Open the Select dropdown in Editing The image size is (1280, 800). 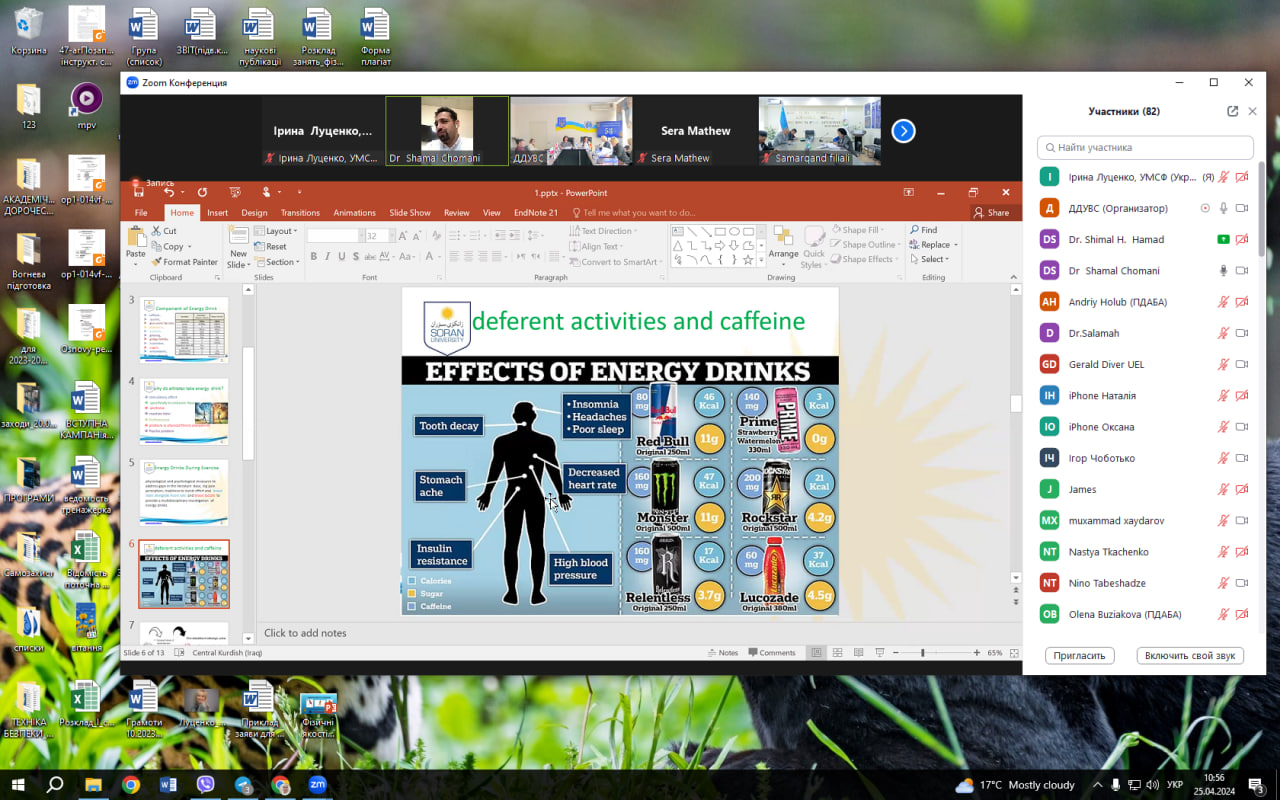930,259
